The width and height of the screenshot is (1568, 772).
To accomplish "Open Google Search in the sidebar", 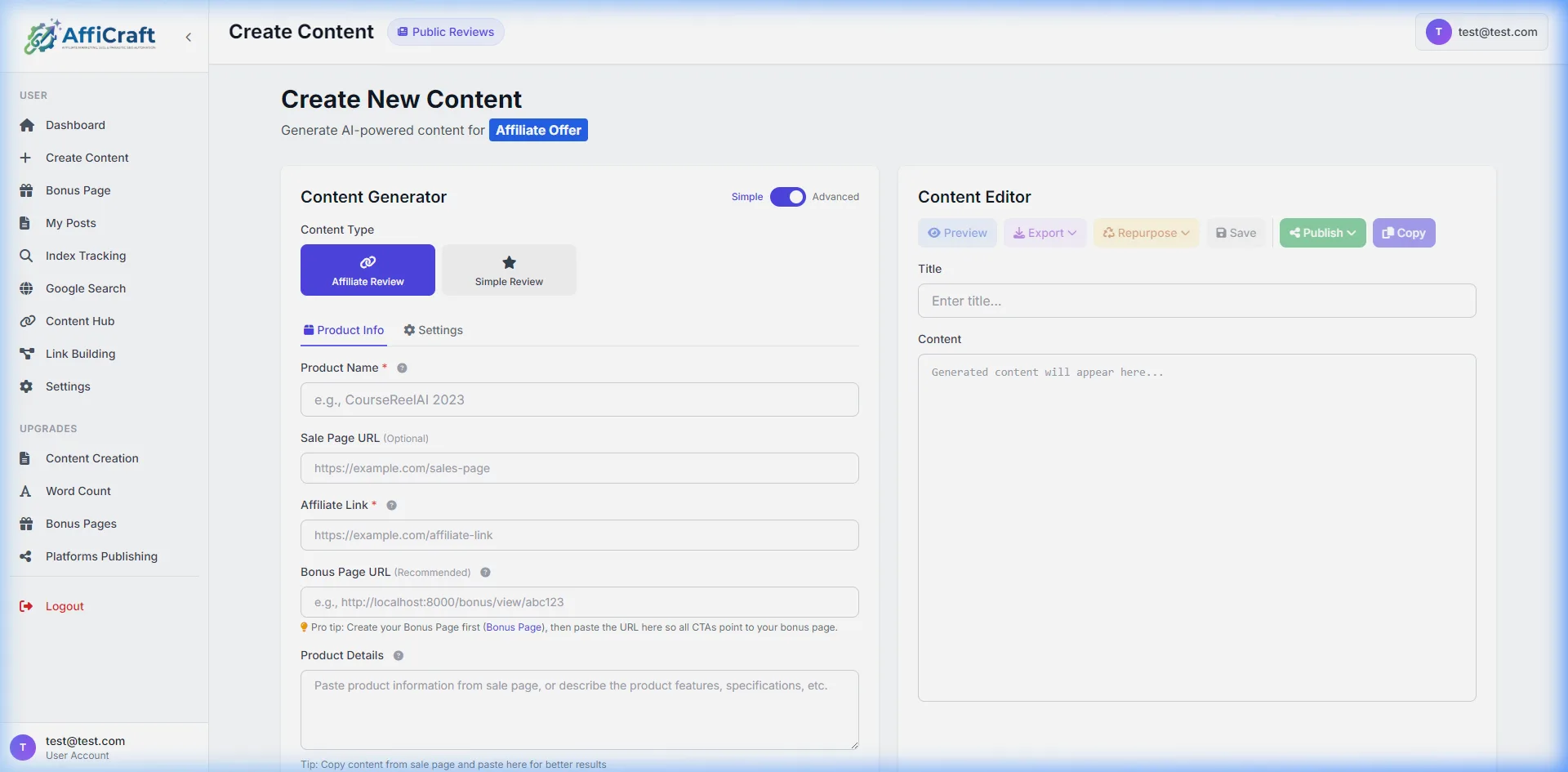I will [x=85, y=288].
